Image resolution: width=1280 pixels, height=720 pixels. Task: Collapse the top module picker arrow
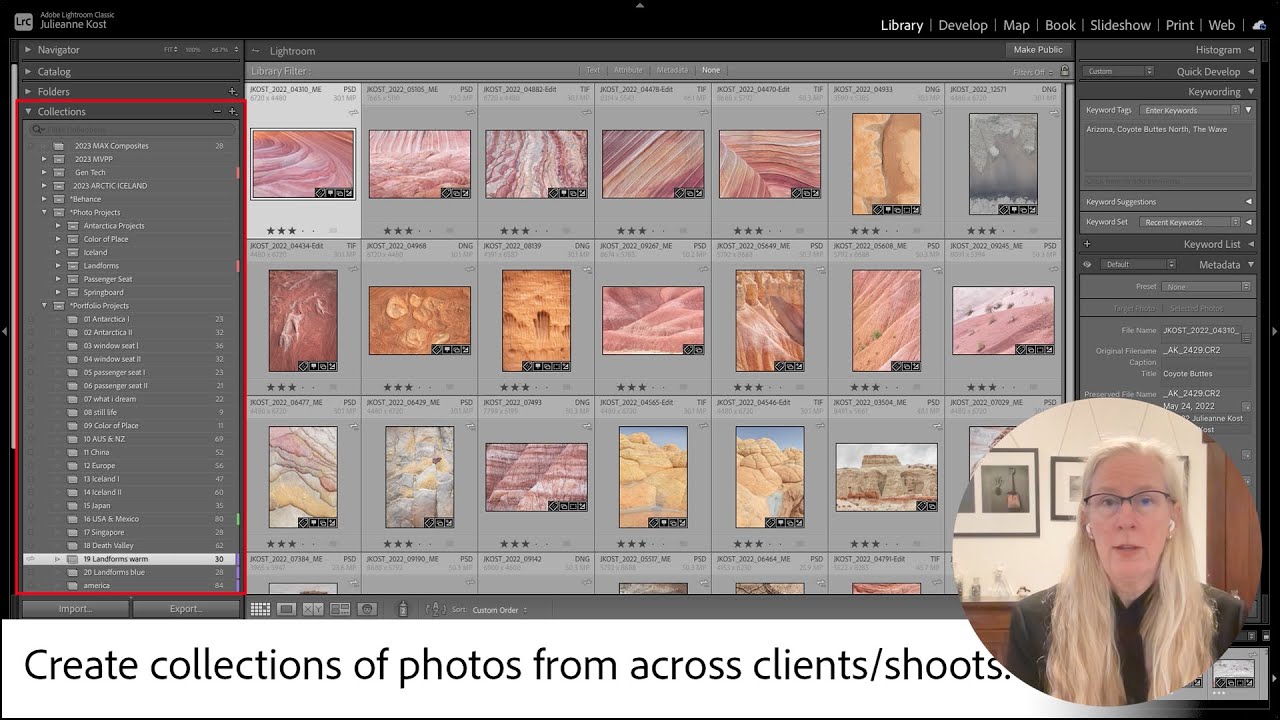pyautogui.click(x=640, y=5)
